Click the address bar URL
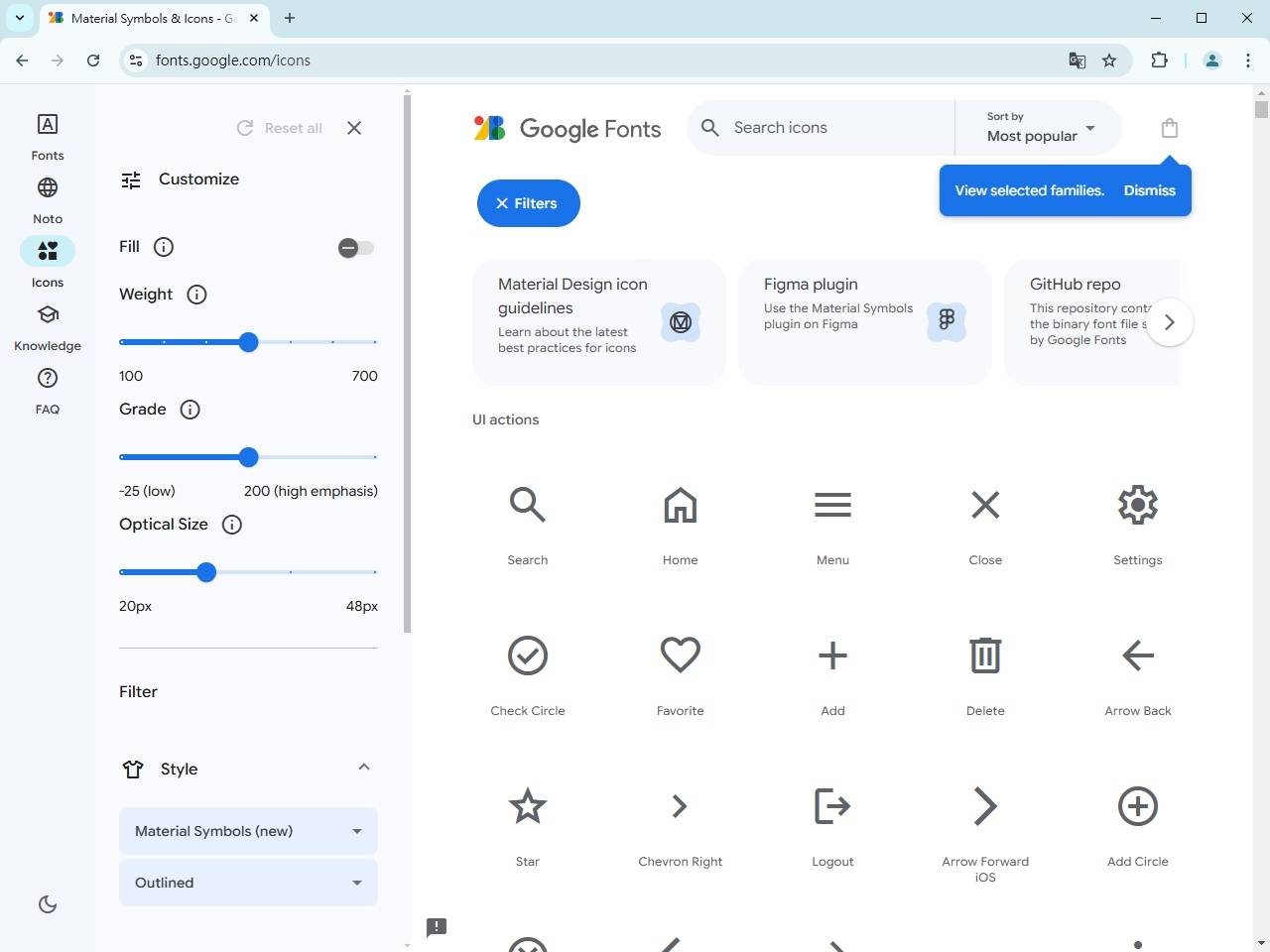1270x952 pixels. 233,60
